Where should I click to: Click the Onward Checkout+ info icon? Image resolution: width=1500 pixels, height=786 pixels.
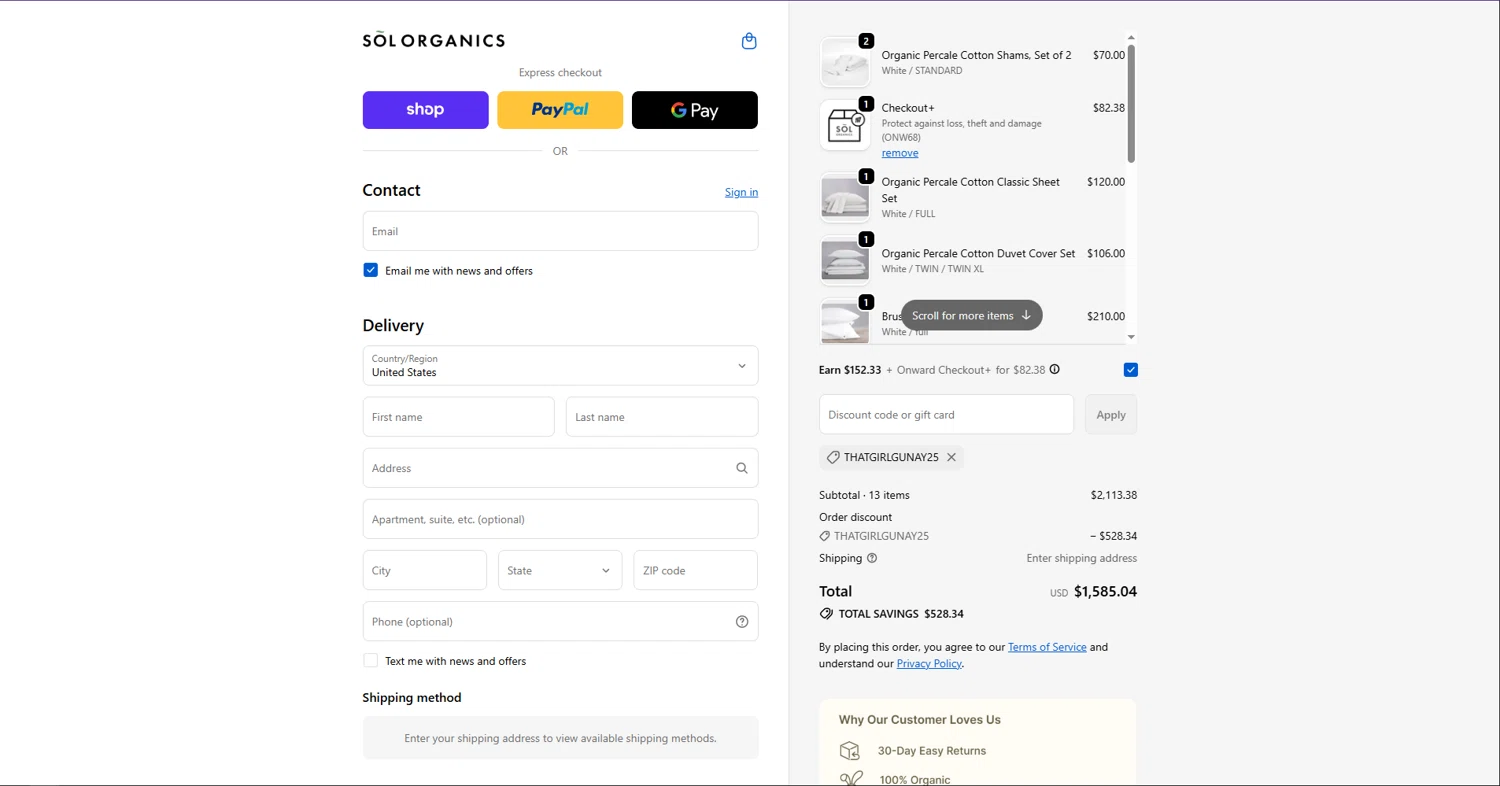1054,370
